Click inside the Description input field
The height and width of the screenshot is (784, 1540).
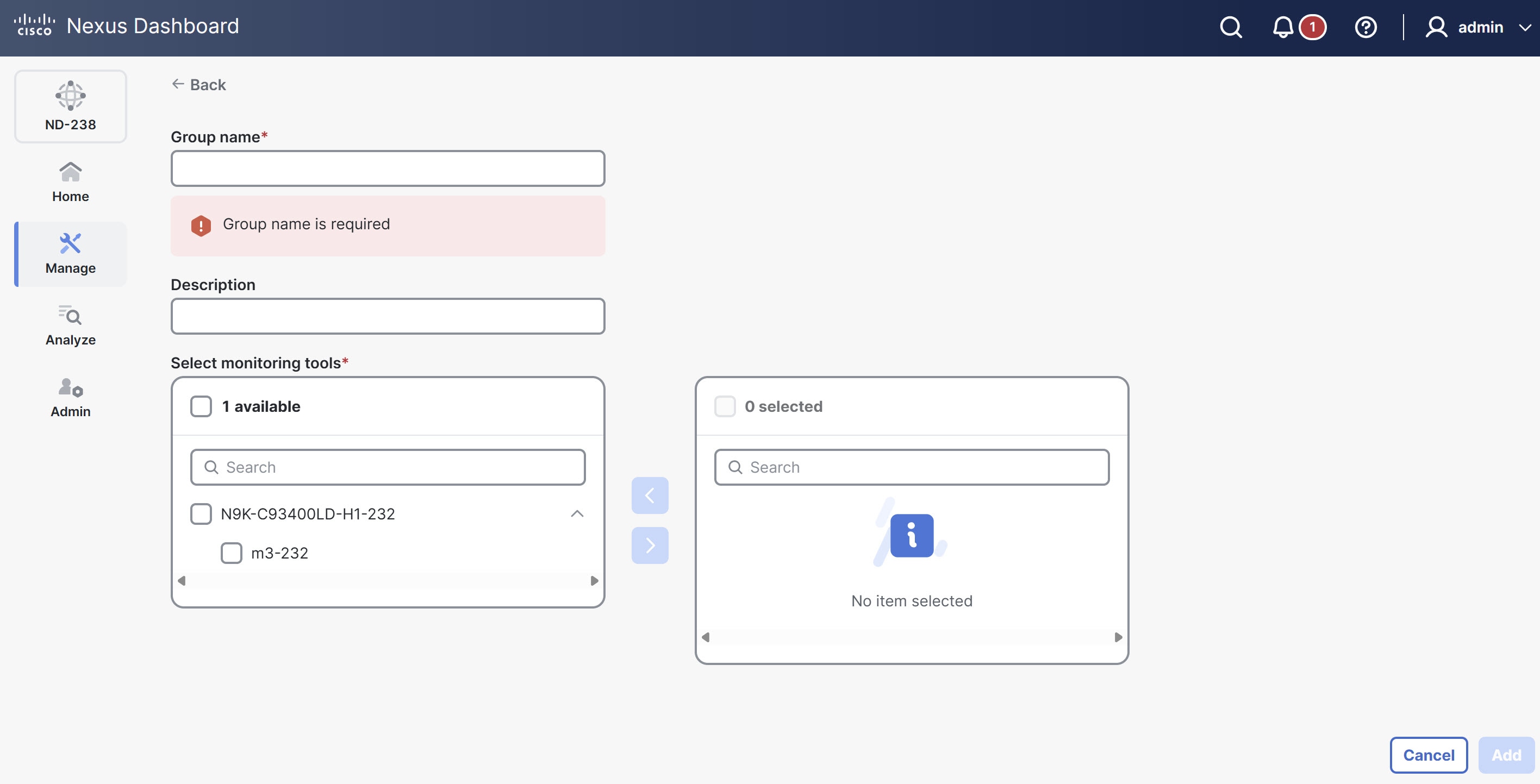(x=388, y=316)
